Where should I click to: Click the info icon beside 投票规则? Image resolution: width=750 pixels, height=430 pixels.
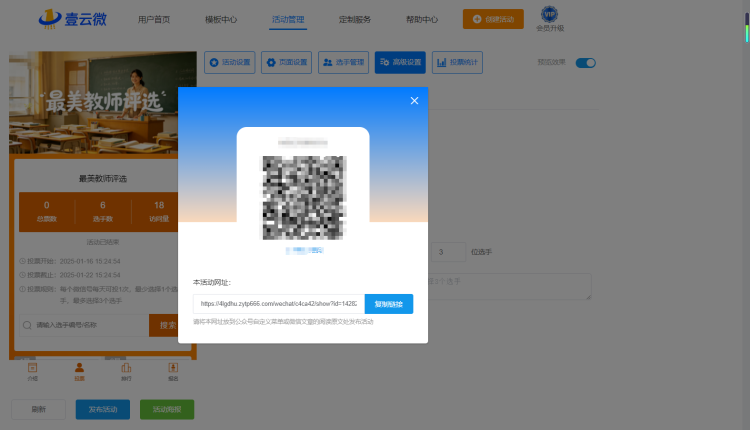click(x=22, y=289)
